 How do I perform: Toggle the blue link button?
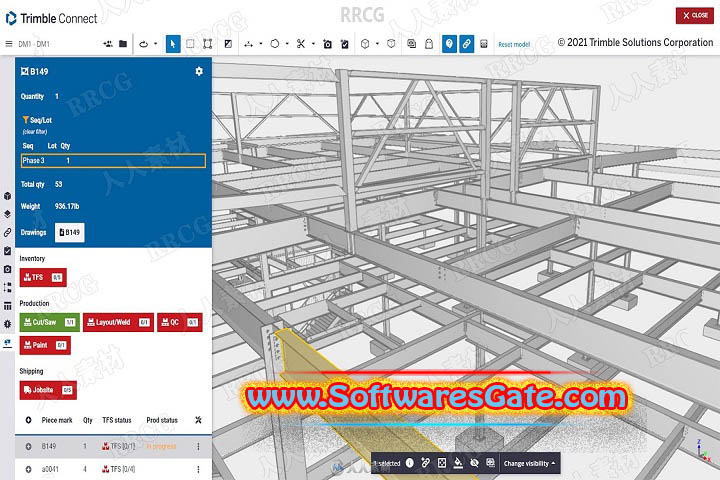[x=467, y=44]
